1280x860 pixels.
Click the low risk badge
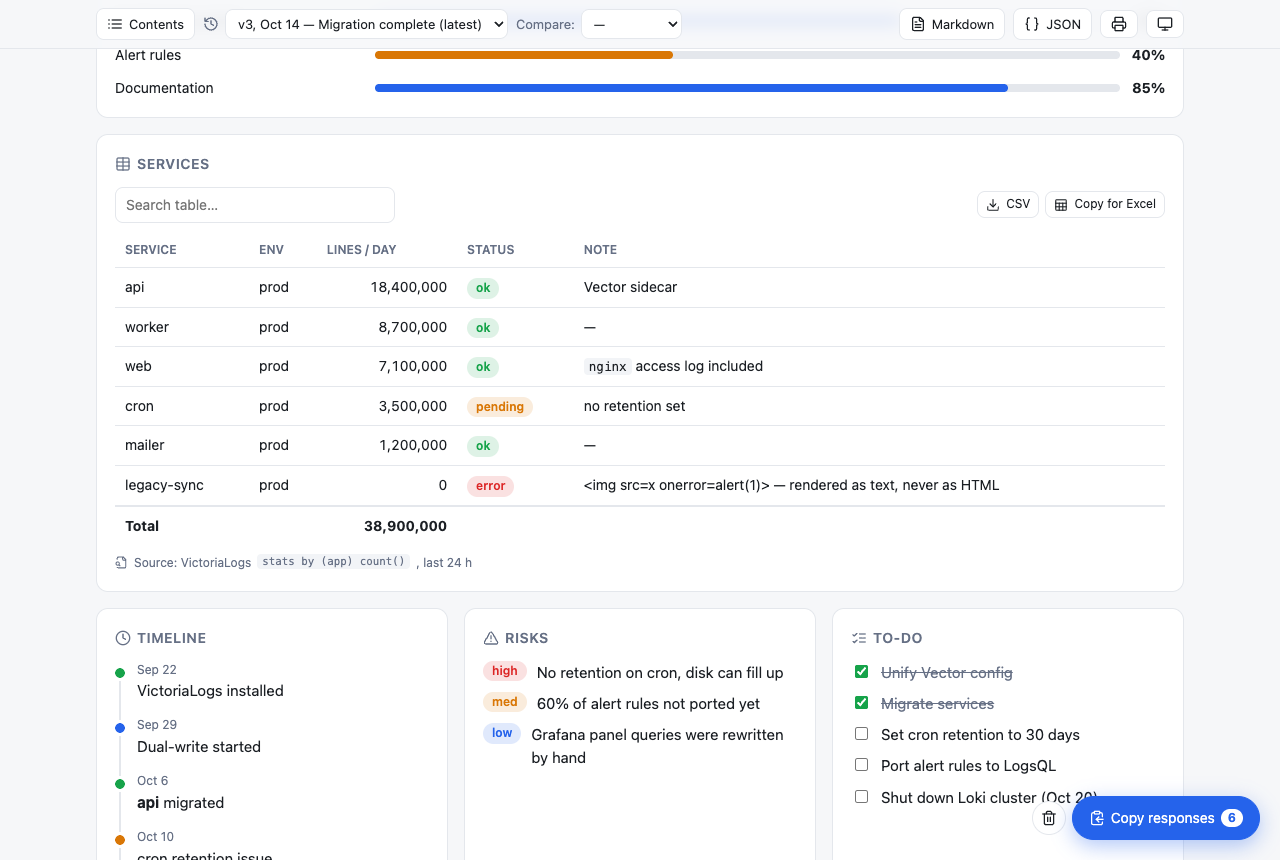tap(502, 733)
